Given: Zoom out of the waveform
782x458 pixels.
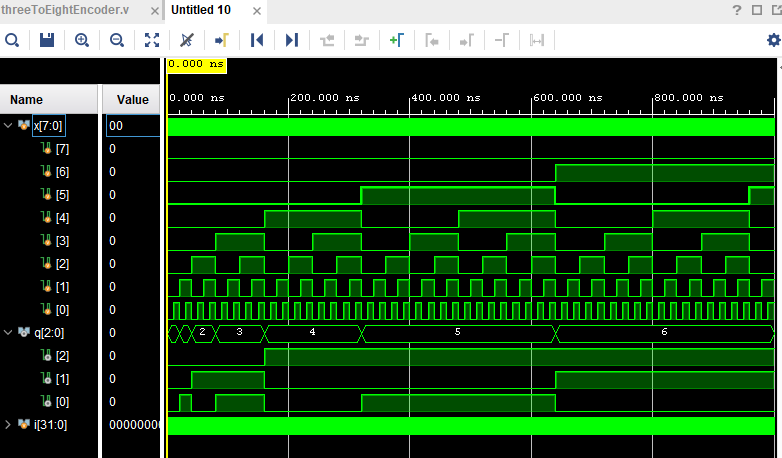Looking at the screenshot, I should pos(117,40).
